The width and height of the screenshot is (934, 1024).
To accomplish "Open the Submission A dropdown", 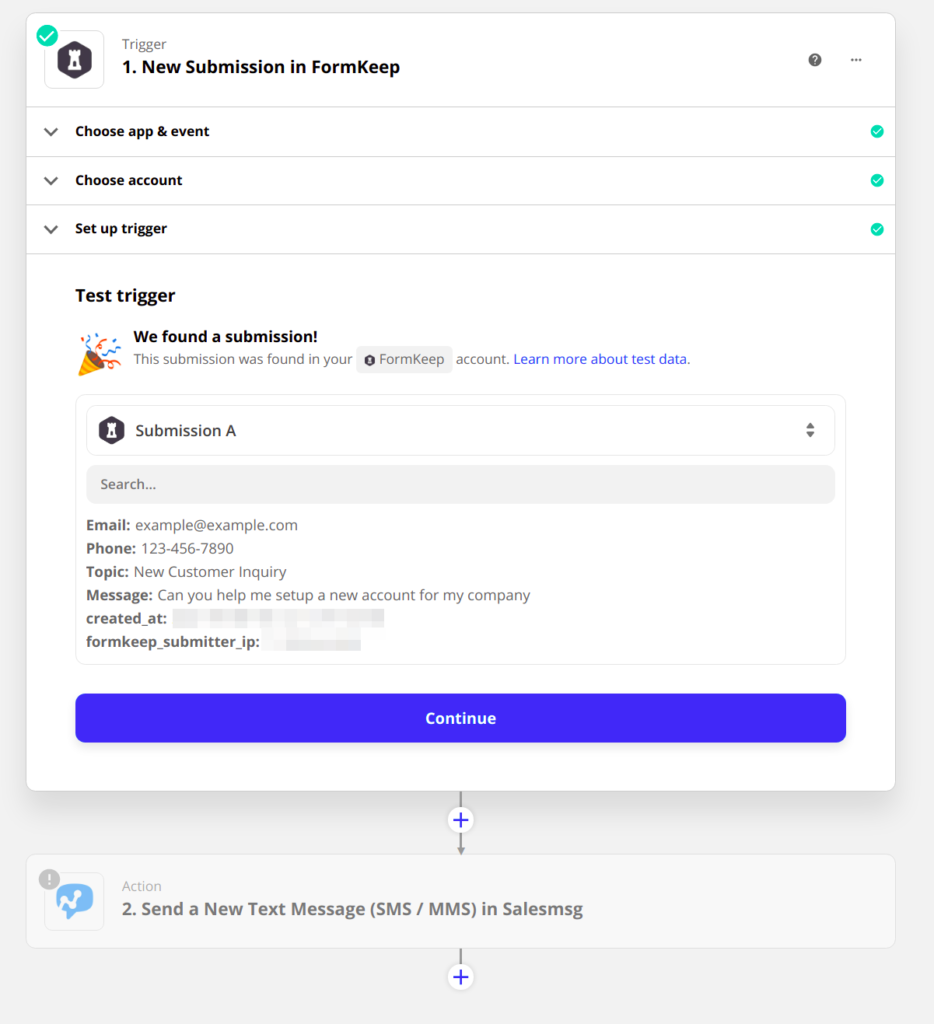I will pyautogui.click(x=460, y=431).
